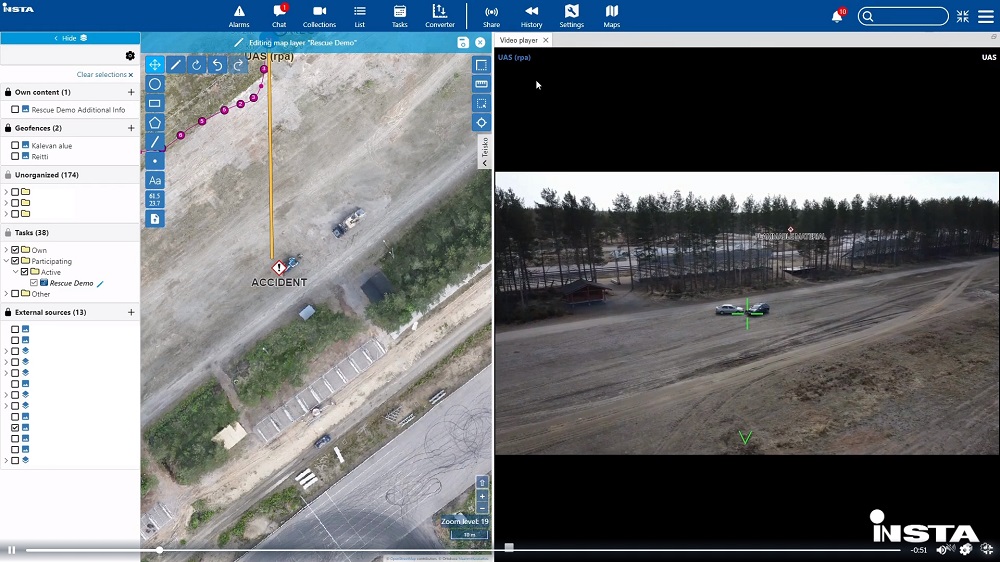
Task: Choose the text label Aa tool
Action: pos(155,180)
